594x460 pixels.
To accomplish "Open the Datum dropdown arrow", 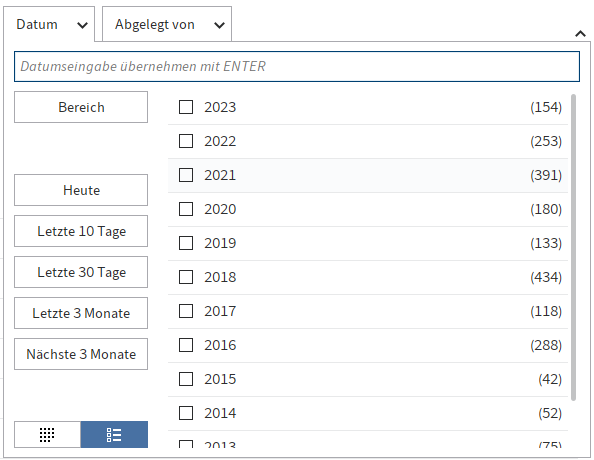I will [82, 25].
